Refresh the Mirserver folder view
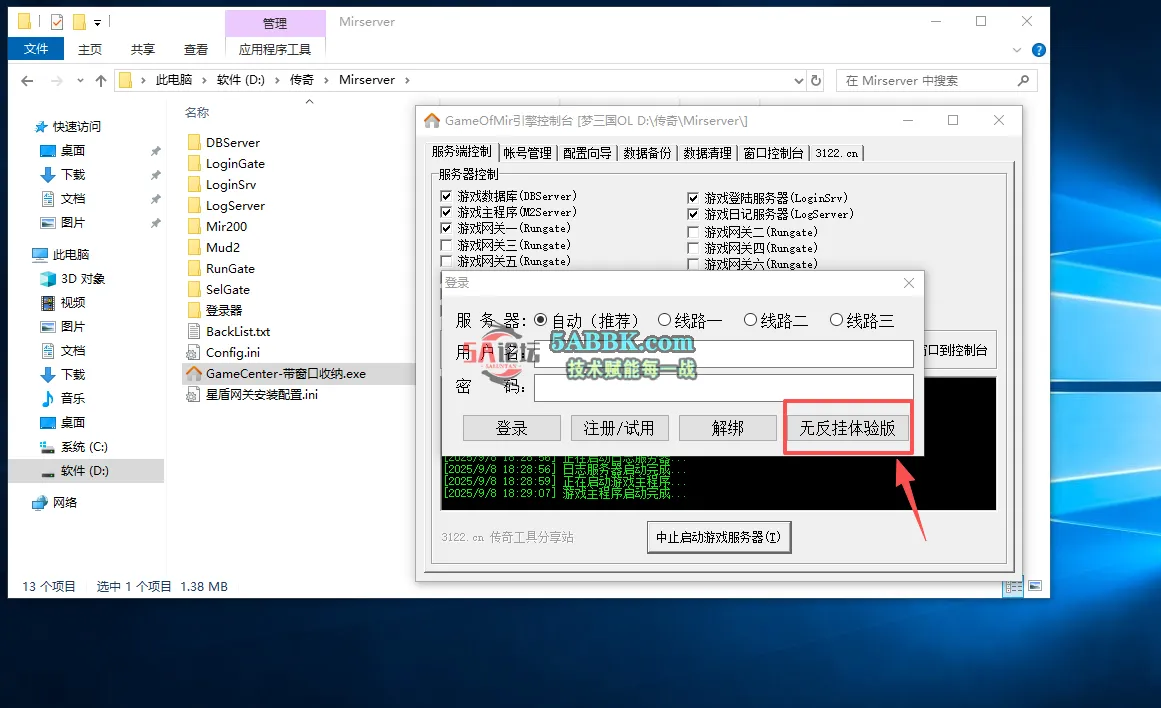Image resolution: width=1161 pixels, height=708 pixels. pyautogui.click(x=816, y=80)
